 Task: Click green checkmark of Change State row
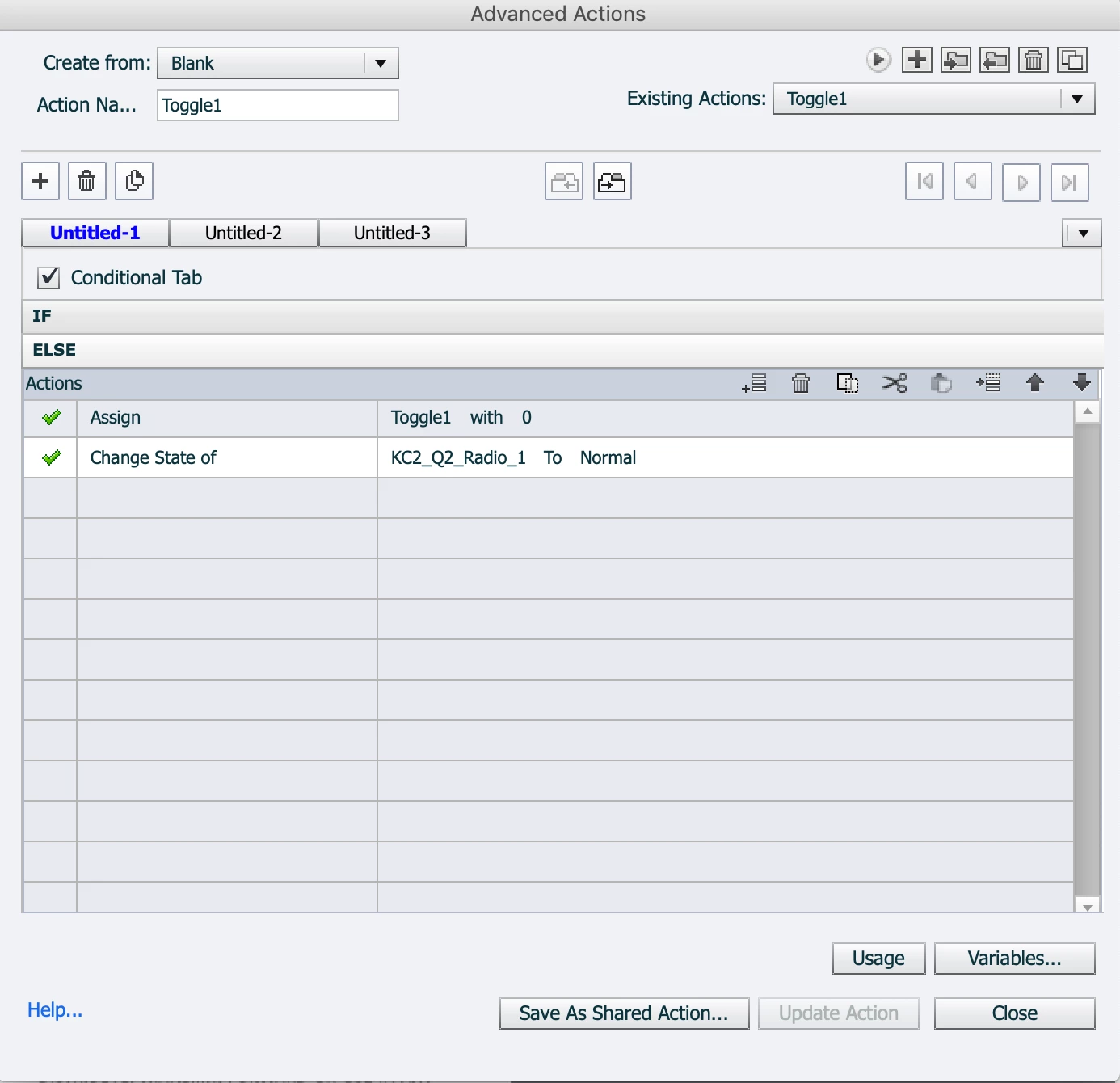[51, 458]
